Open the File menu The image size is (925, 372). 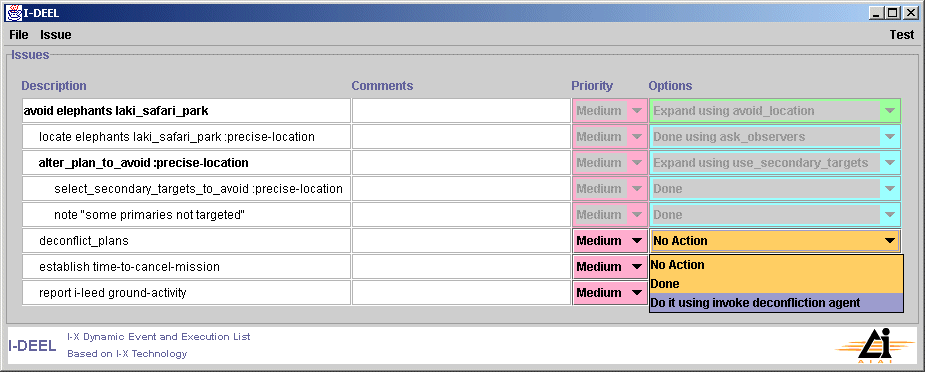pos(19,35)
